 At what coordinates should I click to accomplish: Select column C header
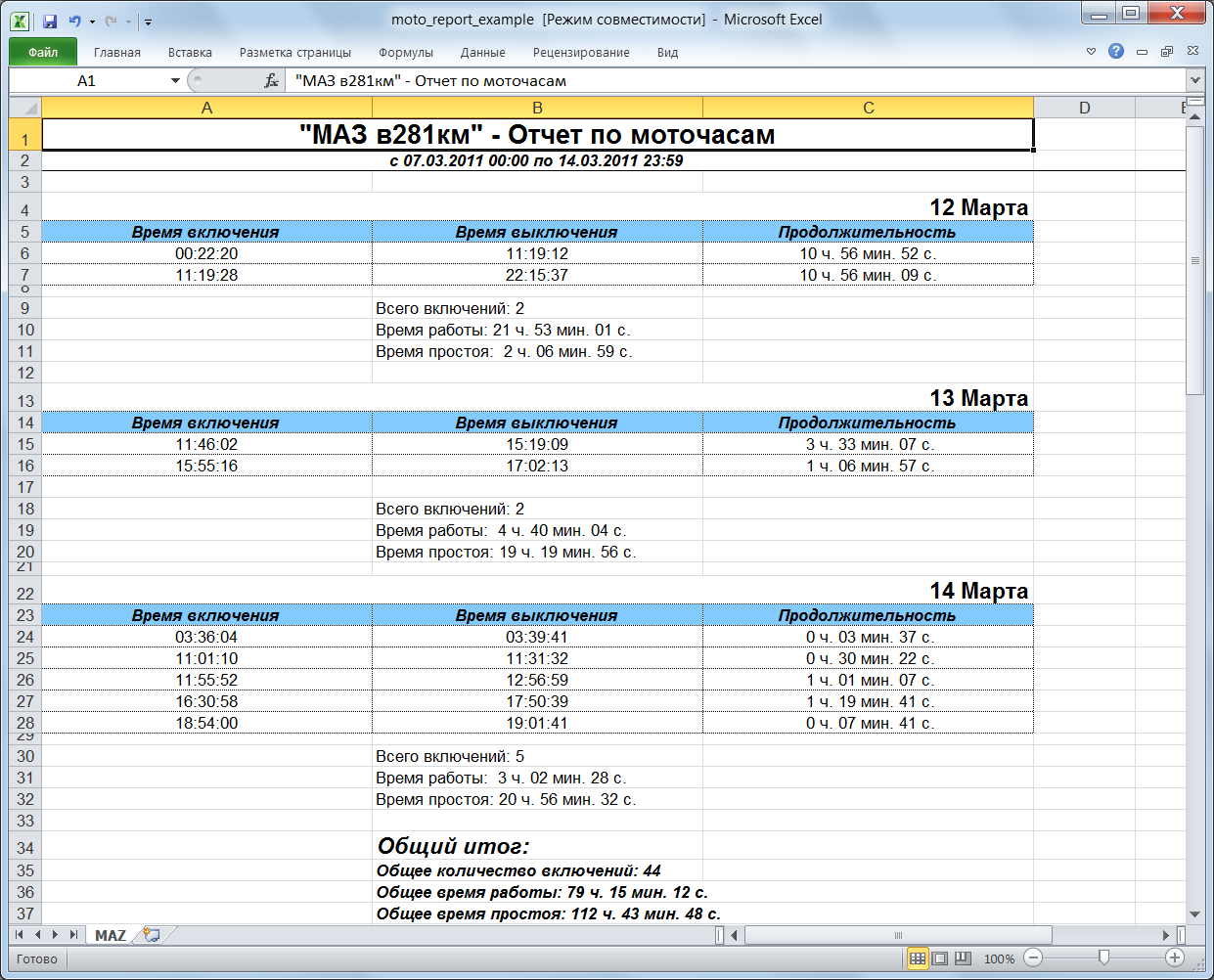point(869,108)
